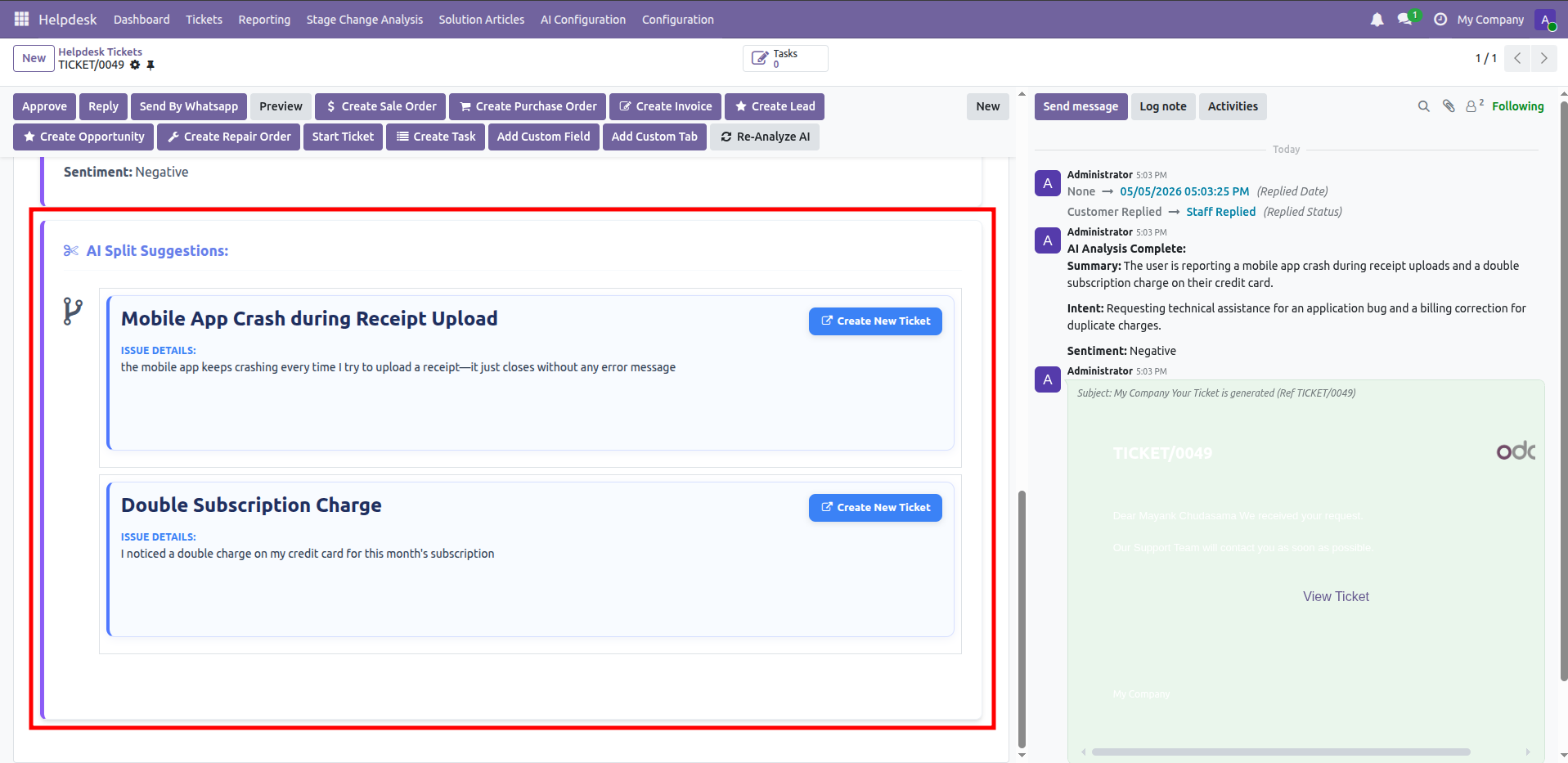Click Create Invoice
This screenshot has width=1568, height=763.
[665, 106]
